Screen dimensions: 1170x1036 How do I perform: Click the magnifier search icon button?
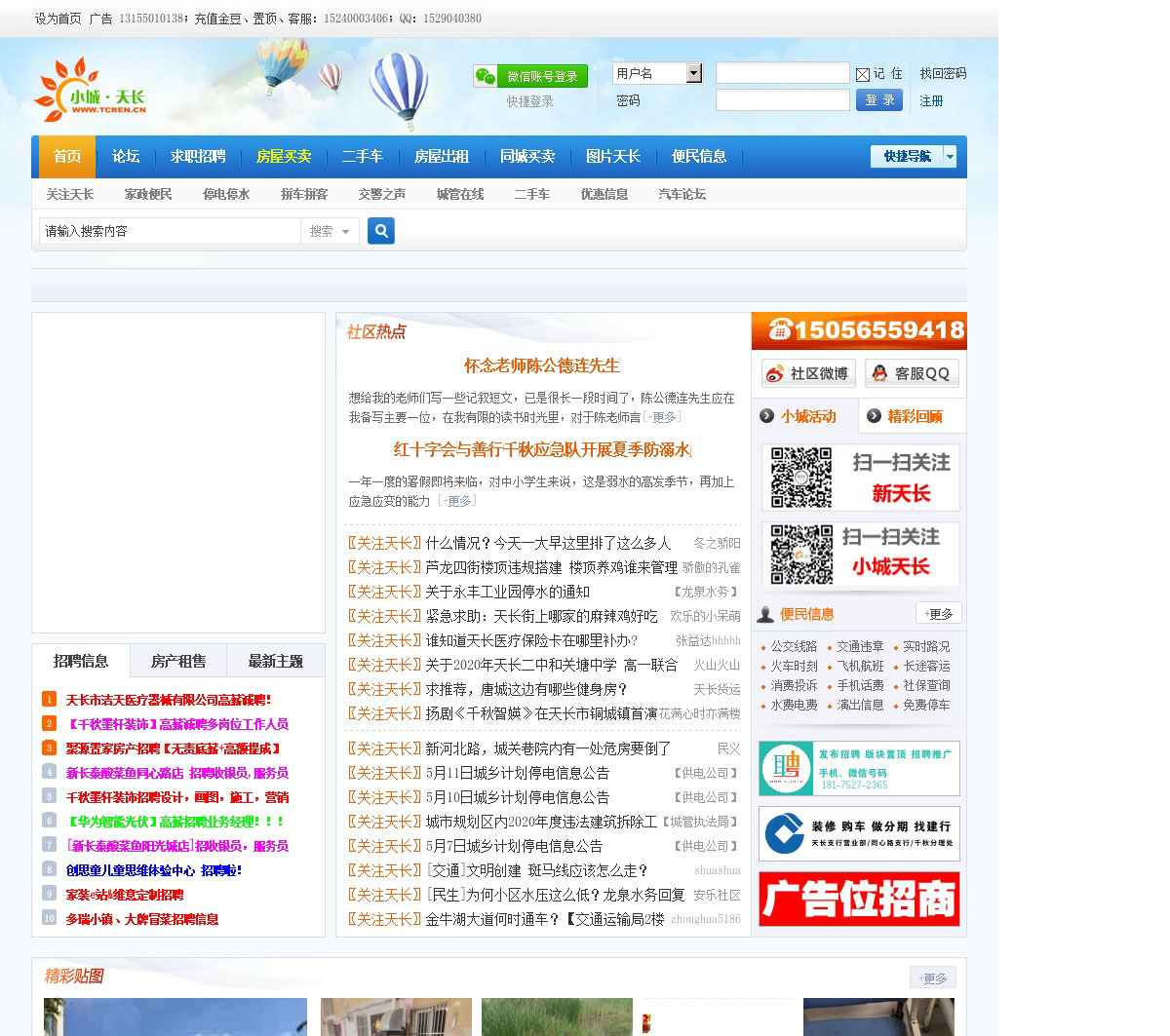click(x=381, y=231)
